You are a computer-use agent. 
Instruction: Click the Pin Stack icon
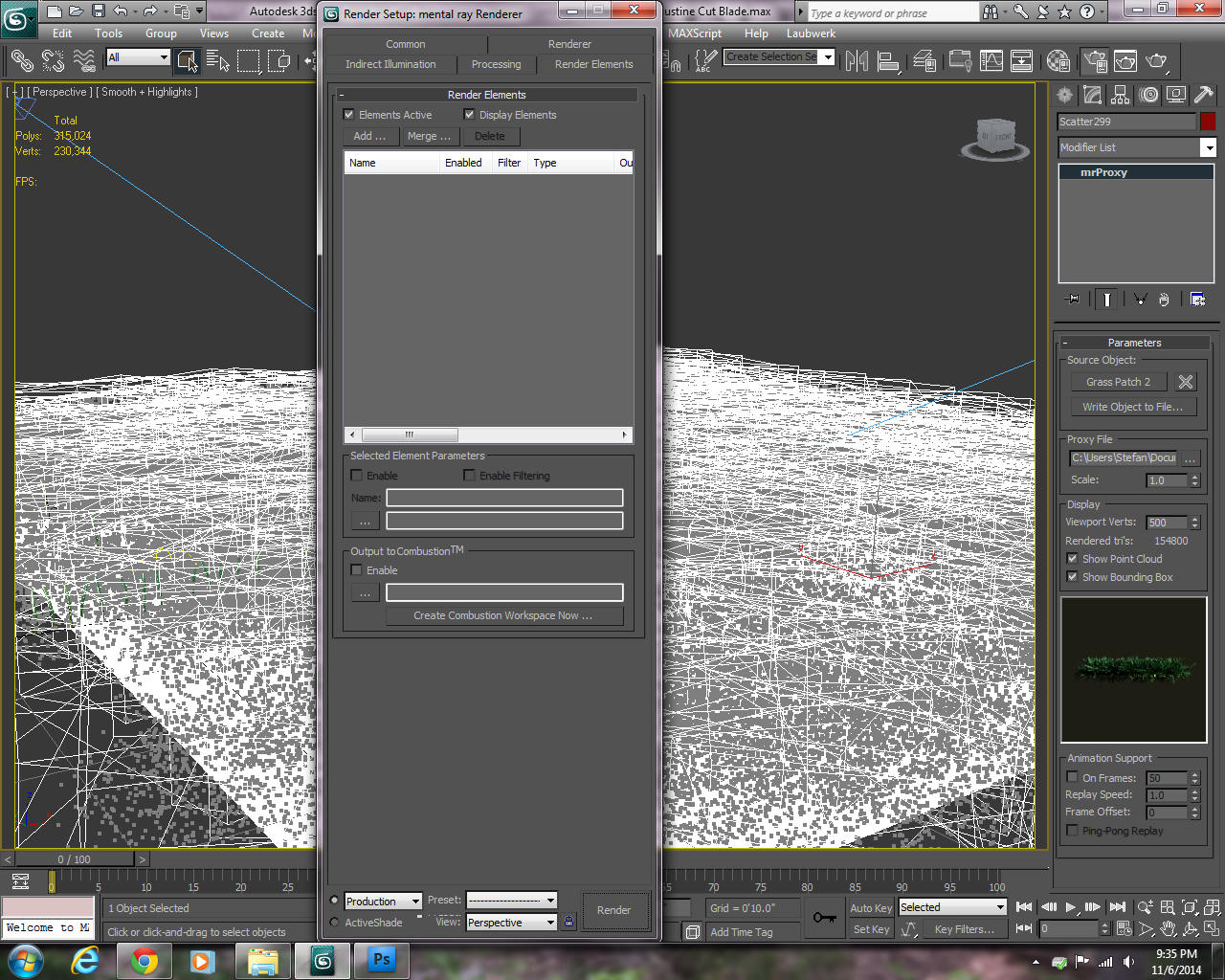1073,300
